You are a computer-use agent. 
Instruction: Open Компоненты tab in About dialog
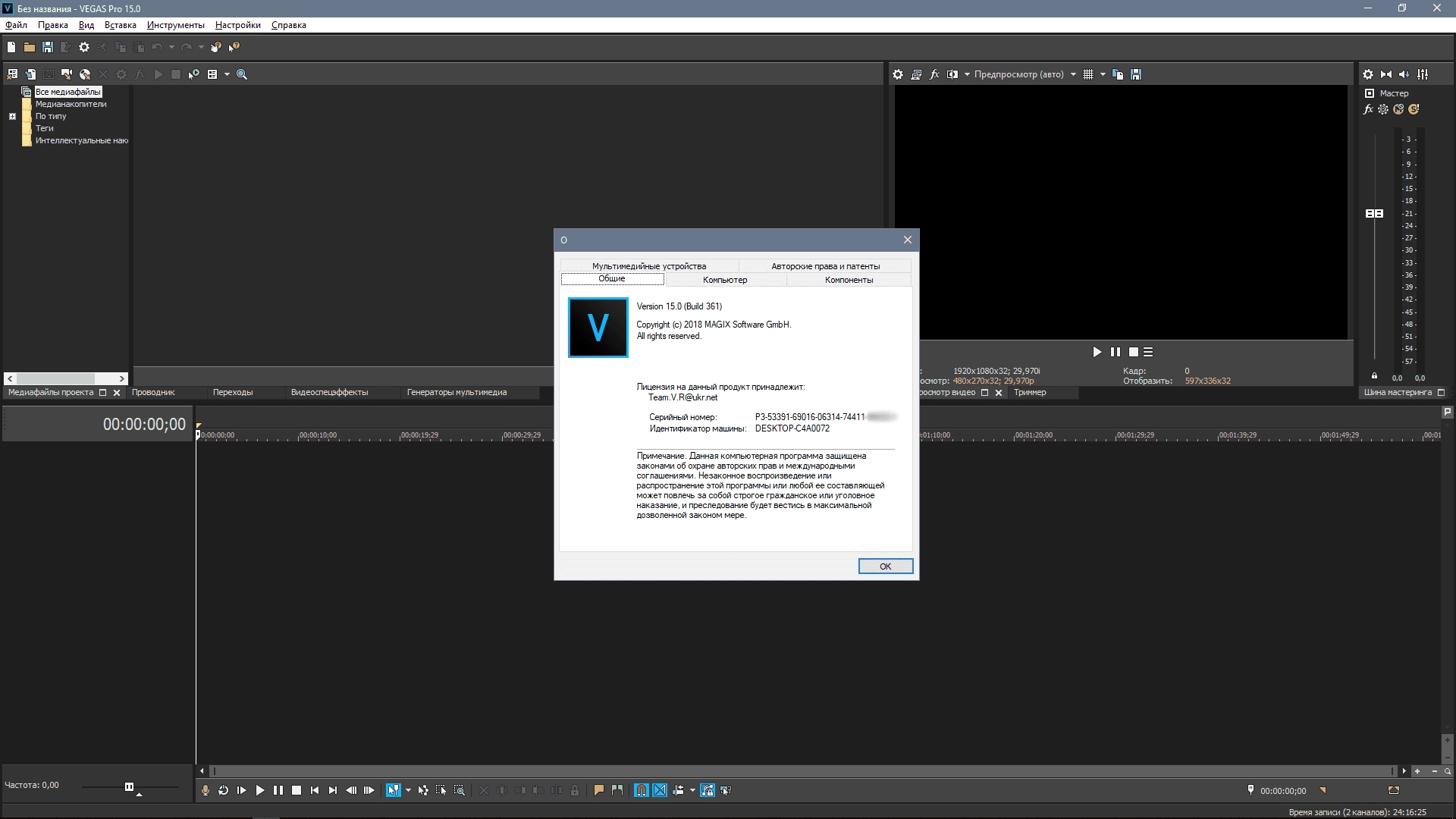click(x=849, y=280)
